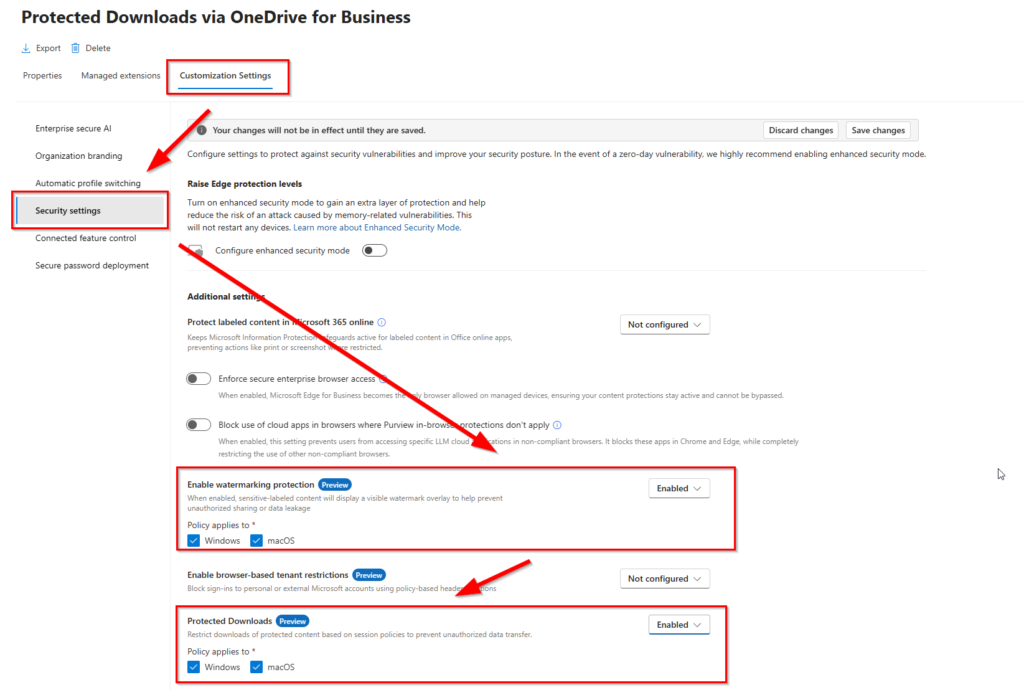Open the Properties tab
Viewport: 1024px width, 690px height.
pyautogui.click(x=42, y=76)
